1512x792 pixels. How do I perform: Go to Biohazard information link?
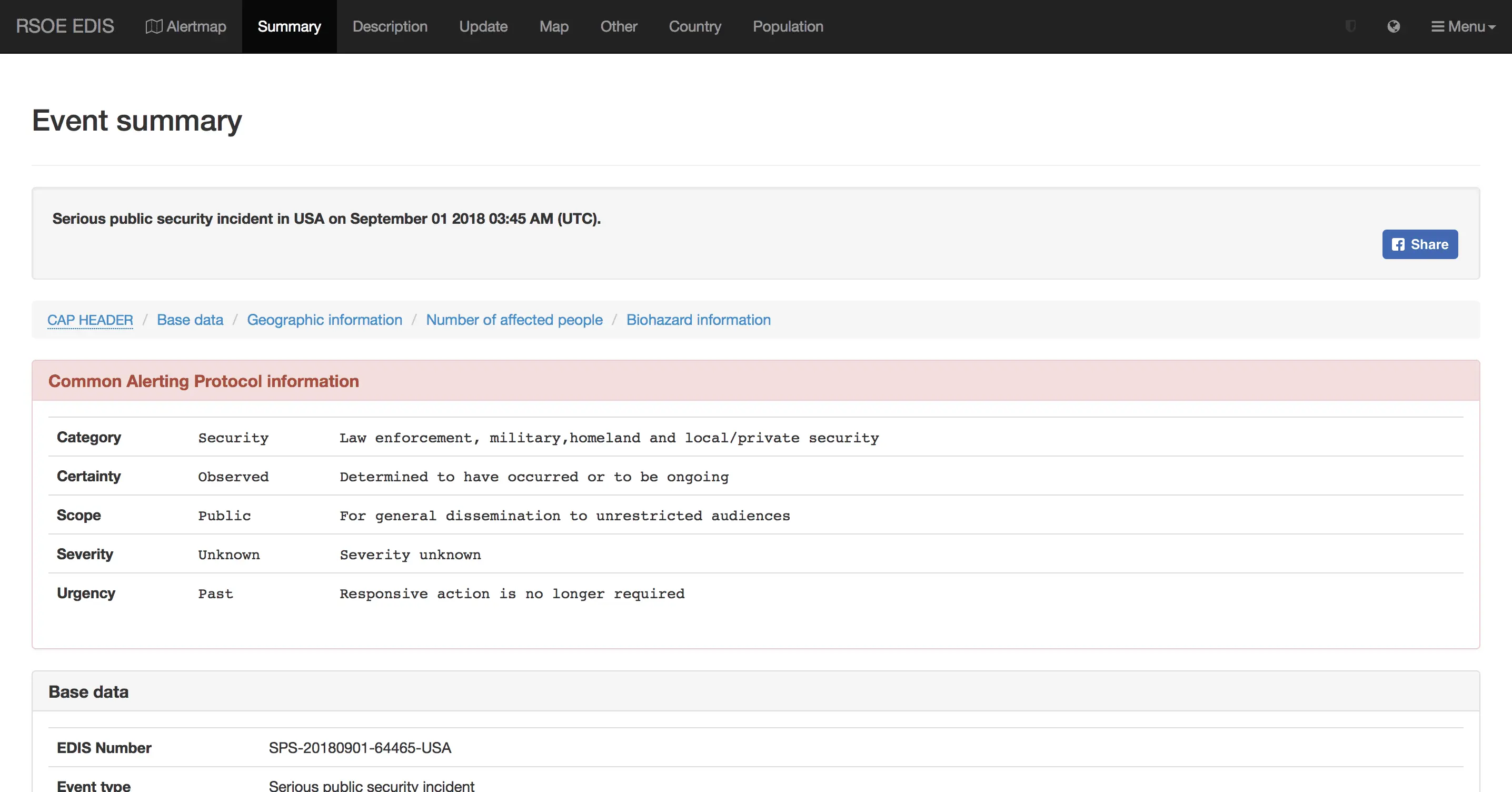[x=698, y=320]
